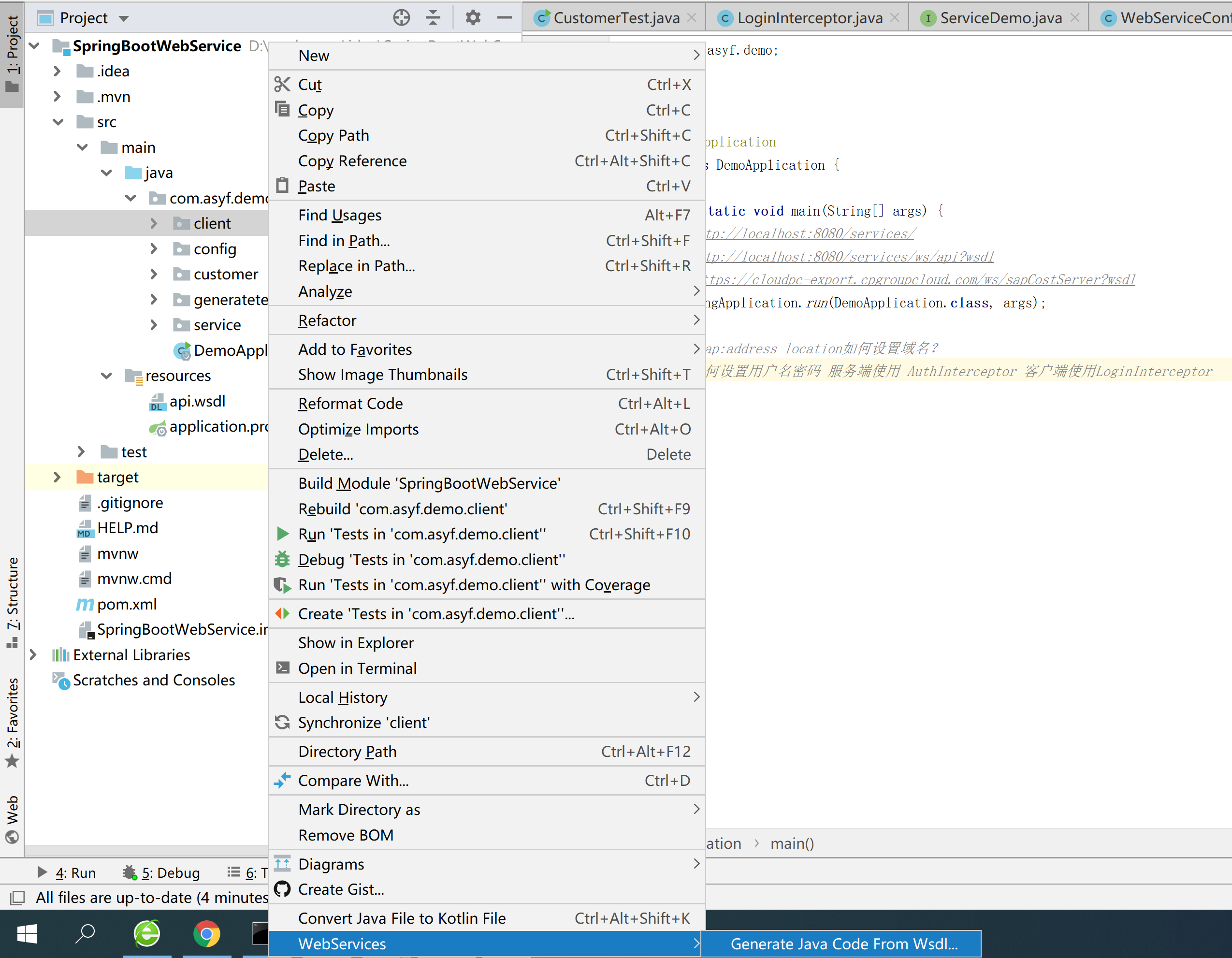
Task: Open the Debug tool window
Action: tap(163, 872)
